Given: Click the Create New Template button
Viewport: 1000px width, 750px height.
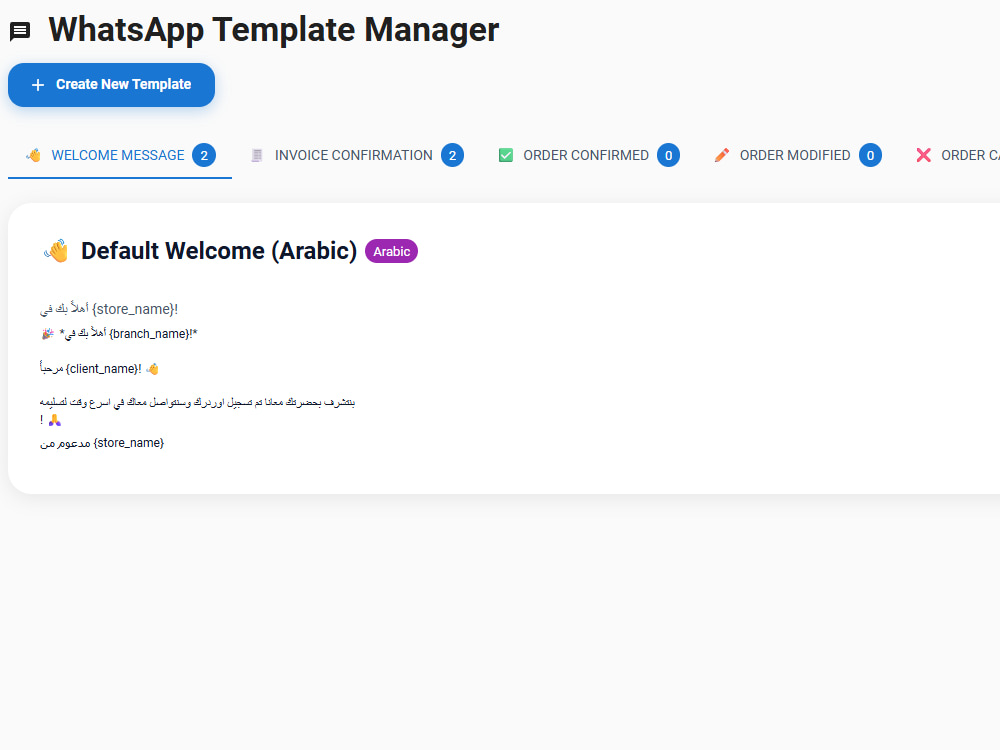Looking at the screenshot, I should click(x=112, y=85).
